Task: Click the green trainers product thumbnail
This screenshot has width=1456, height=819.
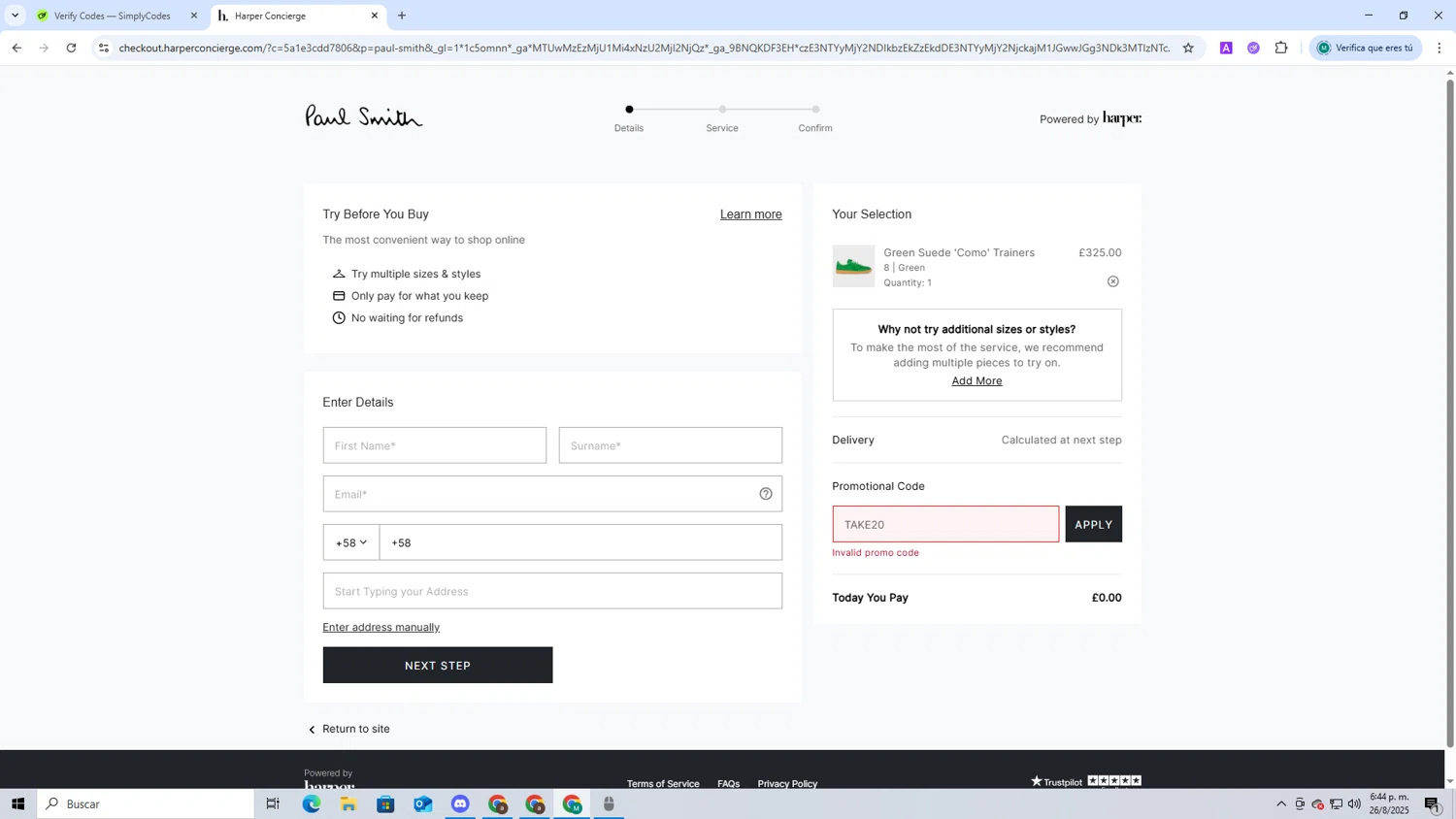Action: tap(853, 266)
